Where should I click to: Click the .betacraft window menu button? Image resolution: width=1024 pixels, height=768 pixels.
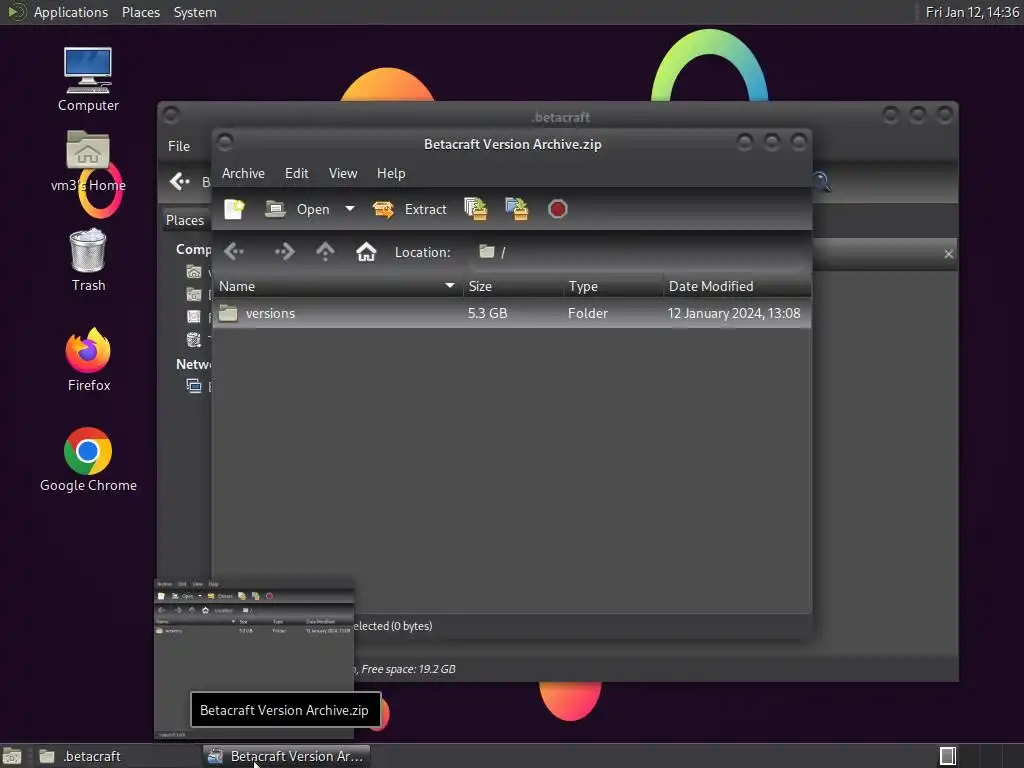(171, 116)
